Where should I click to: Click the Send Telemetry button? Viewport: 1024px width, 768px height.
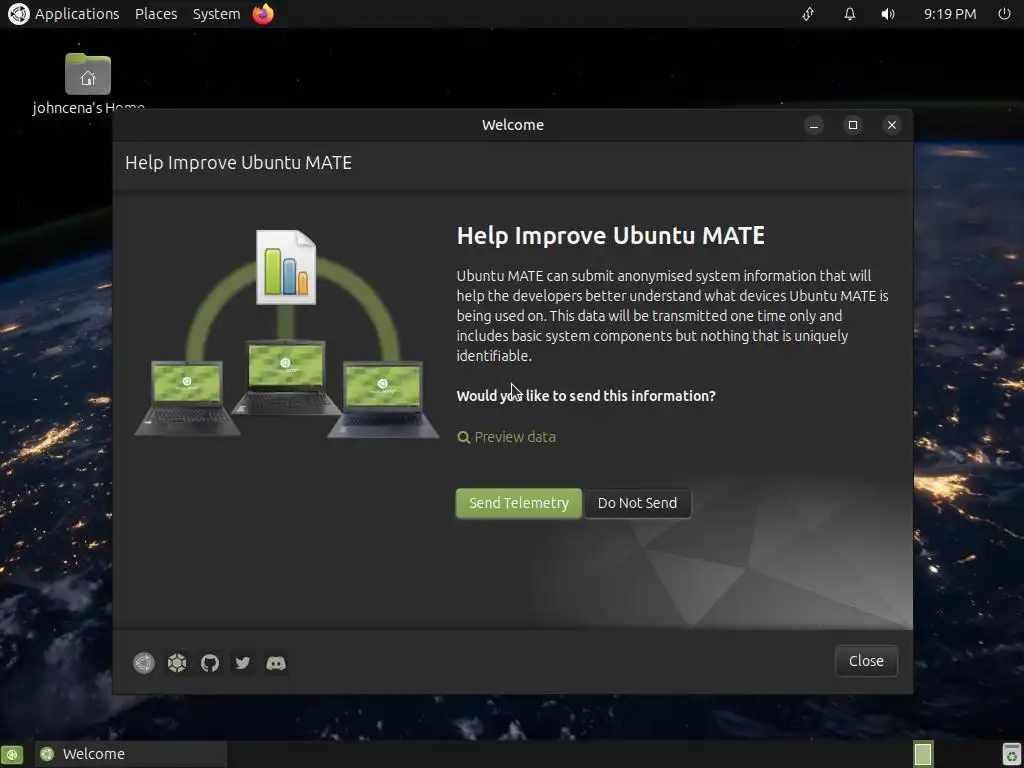coord(519,503)
